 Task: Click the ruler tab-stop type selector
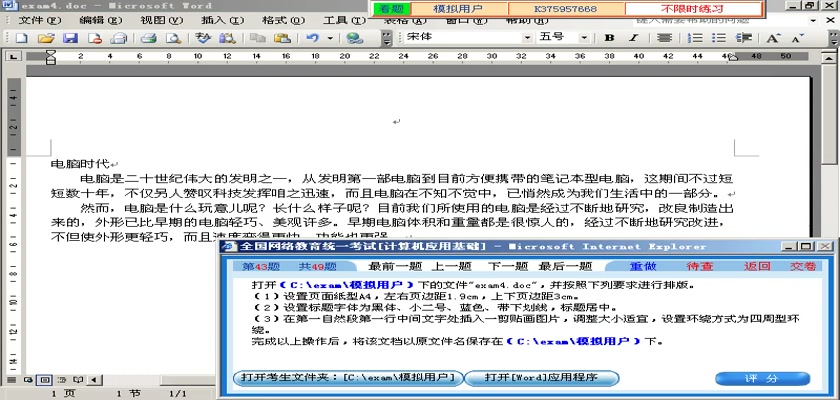pos(13,56)
